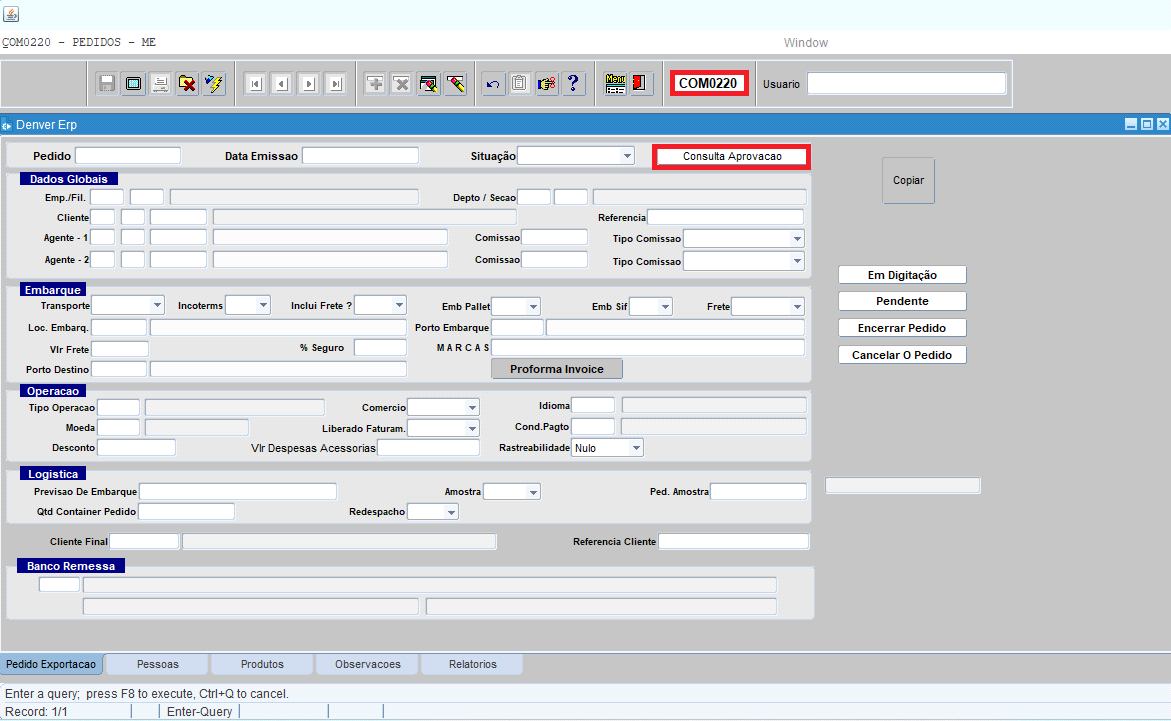Switch to the Produtos tab

(262, 664)
